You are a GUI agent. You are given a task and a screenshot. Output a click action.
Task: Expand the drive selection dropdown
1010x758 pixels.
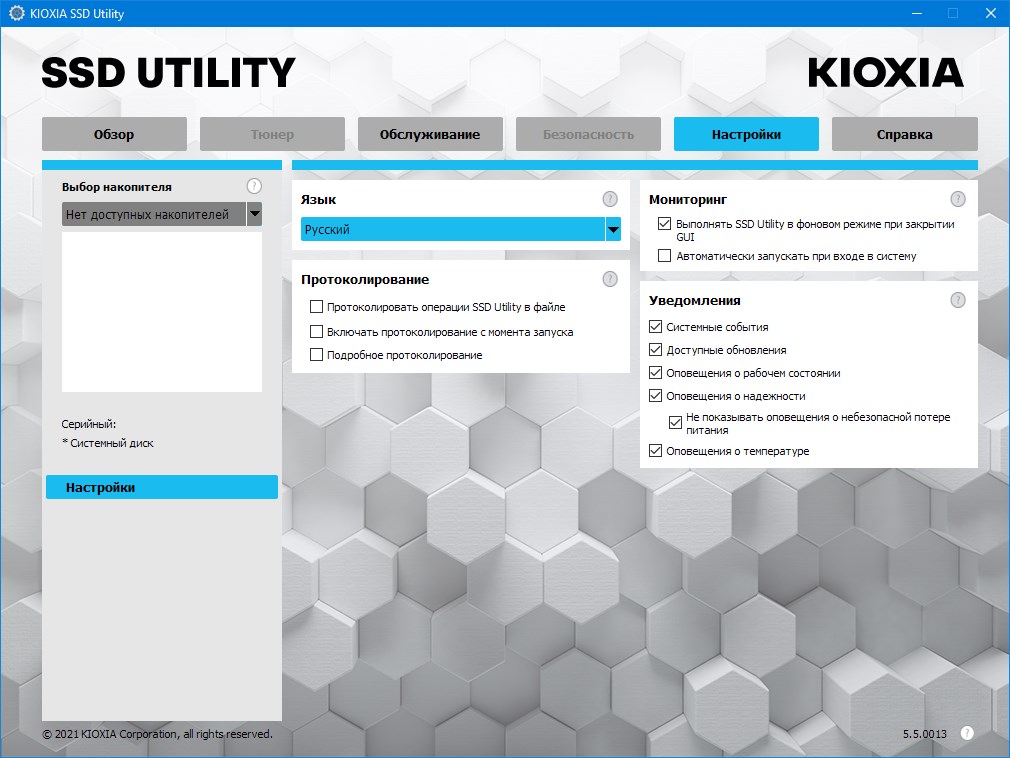pyautogui.click(x=254, y=213)
